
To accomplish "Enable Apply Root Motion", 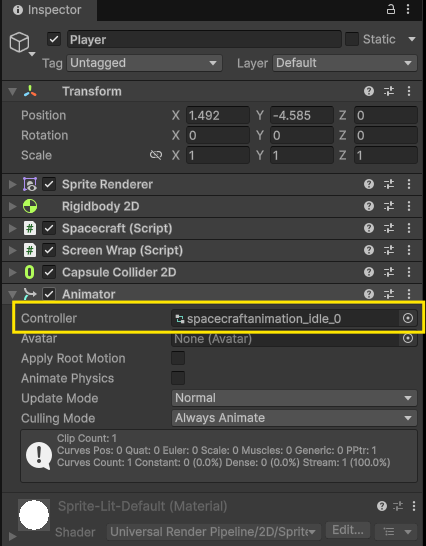I will [178, 358].
